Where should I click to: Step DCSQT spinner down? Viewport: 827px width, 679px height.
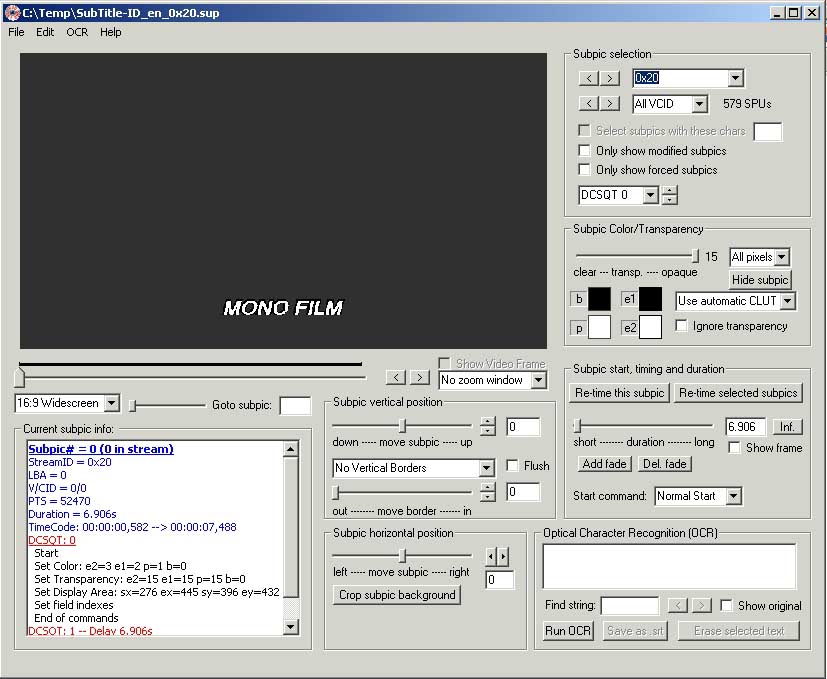point(669,200)
